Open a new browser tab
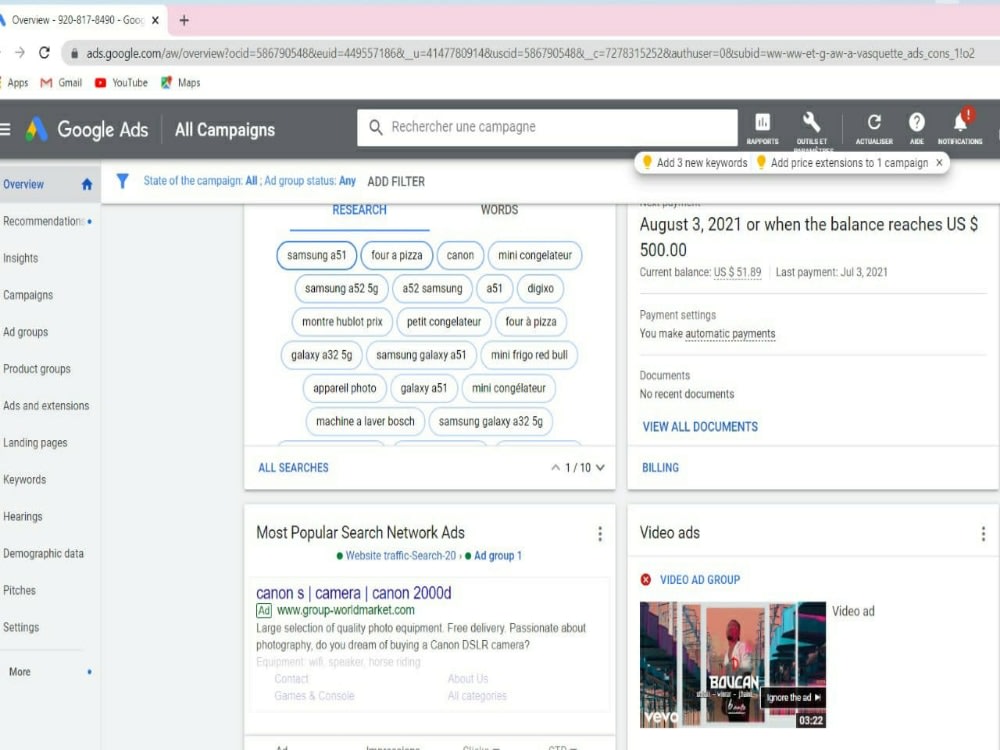 click(x=184, y=20)
